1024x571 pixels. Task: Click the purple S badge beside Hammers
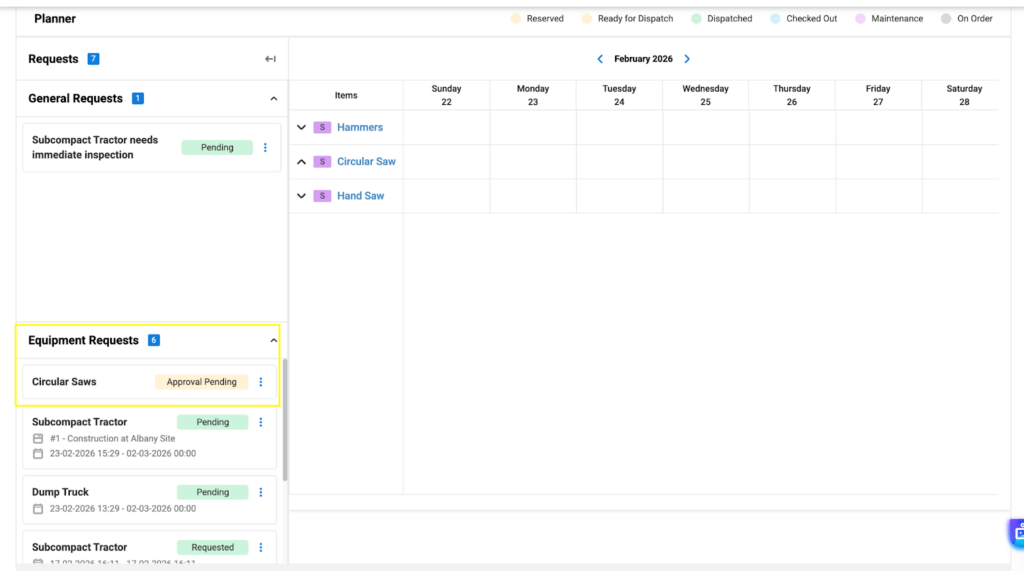[x=322, y=128]
